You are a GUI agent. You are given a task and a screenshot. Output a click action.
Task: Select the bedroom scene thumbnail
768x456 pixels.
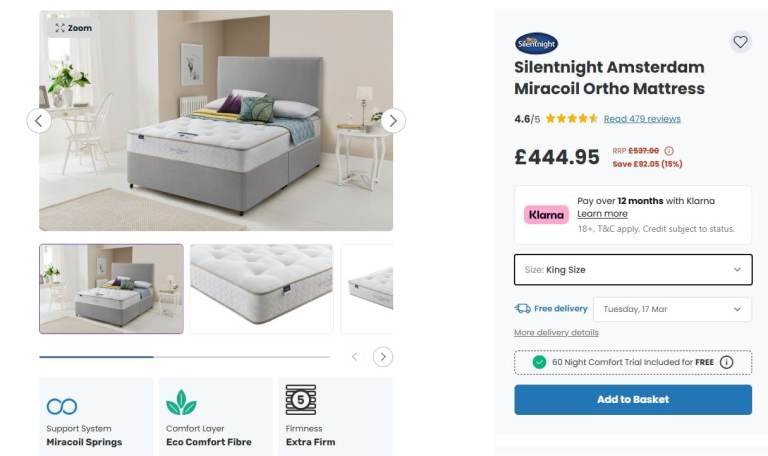click(x=112, y=289)
